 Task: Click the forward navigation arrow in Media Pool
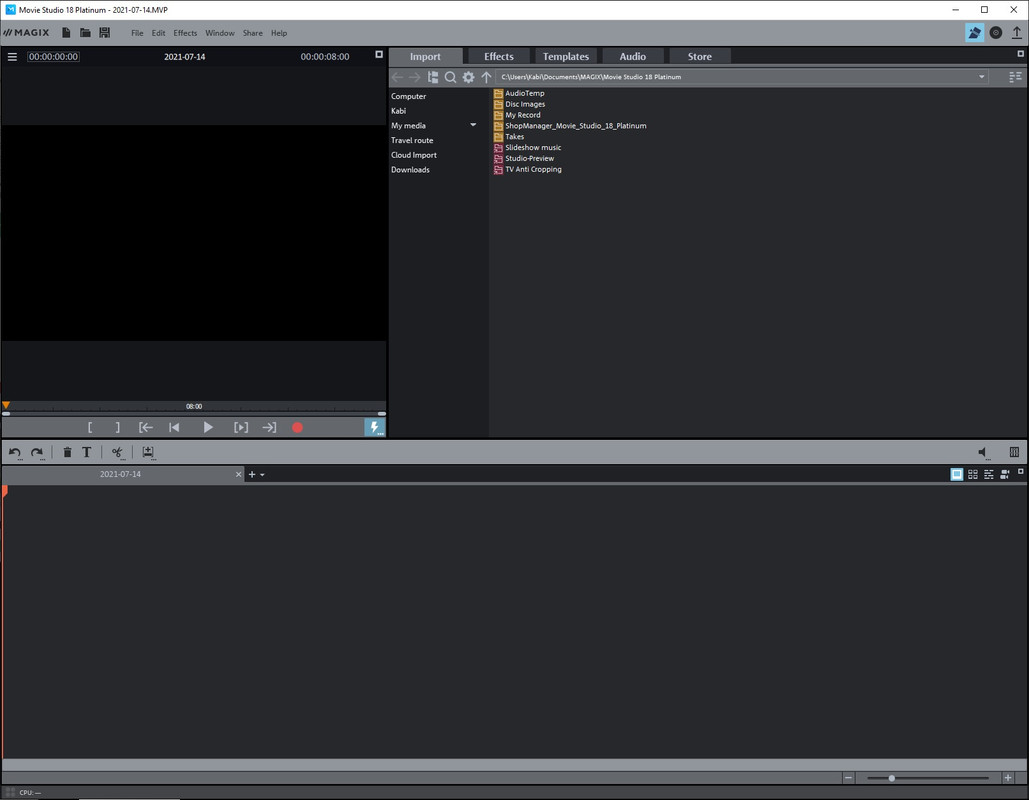pyautogui.click(x=414, y=77)
